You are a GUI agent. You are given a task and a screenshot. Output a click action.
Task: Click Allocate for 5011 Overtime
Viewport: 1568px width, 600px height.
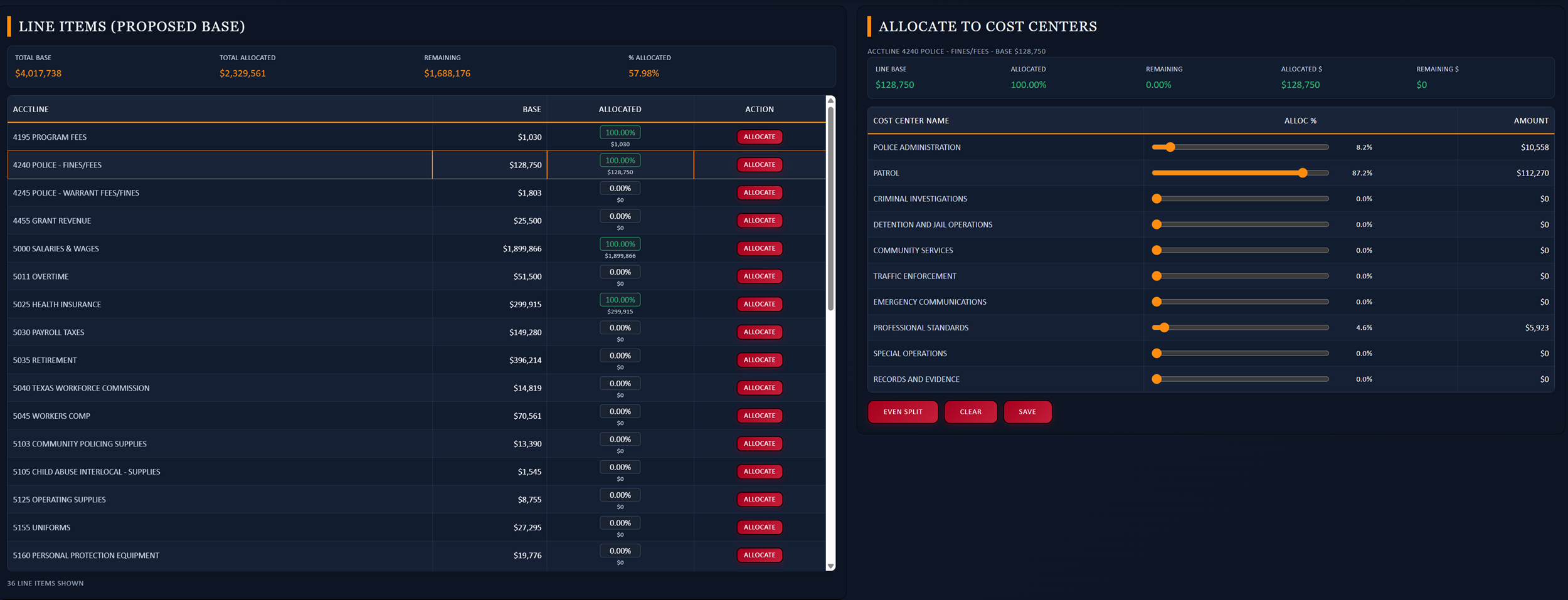tap(759, 276)
